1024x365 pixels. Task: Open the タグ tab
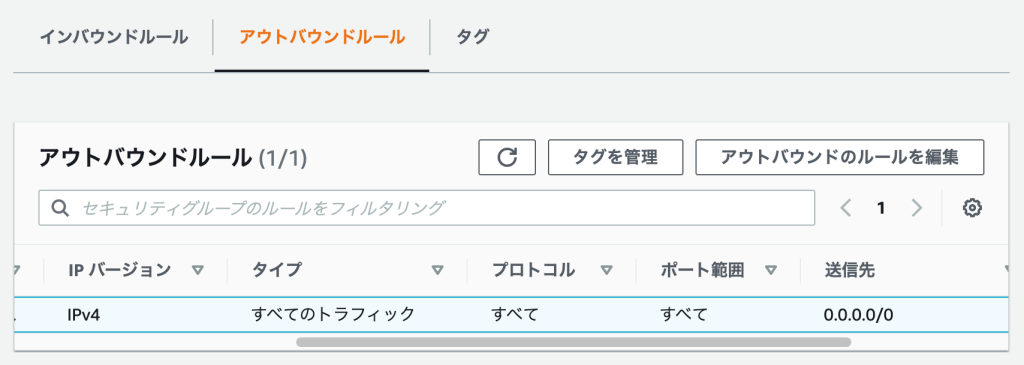pyautogui.click(x=472, y=37)
